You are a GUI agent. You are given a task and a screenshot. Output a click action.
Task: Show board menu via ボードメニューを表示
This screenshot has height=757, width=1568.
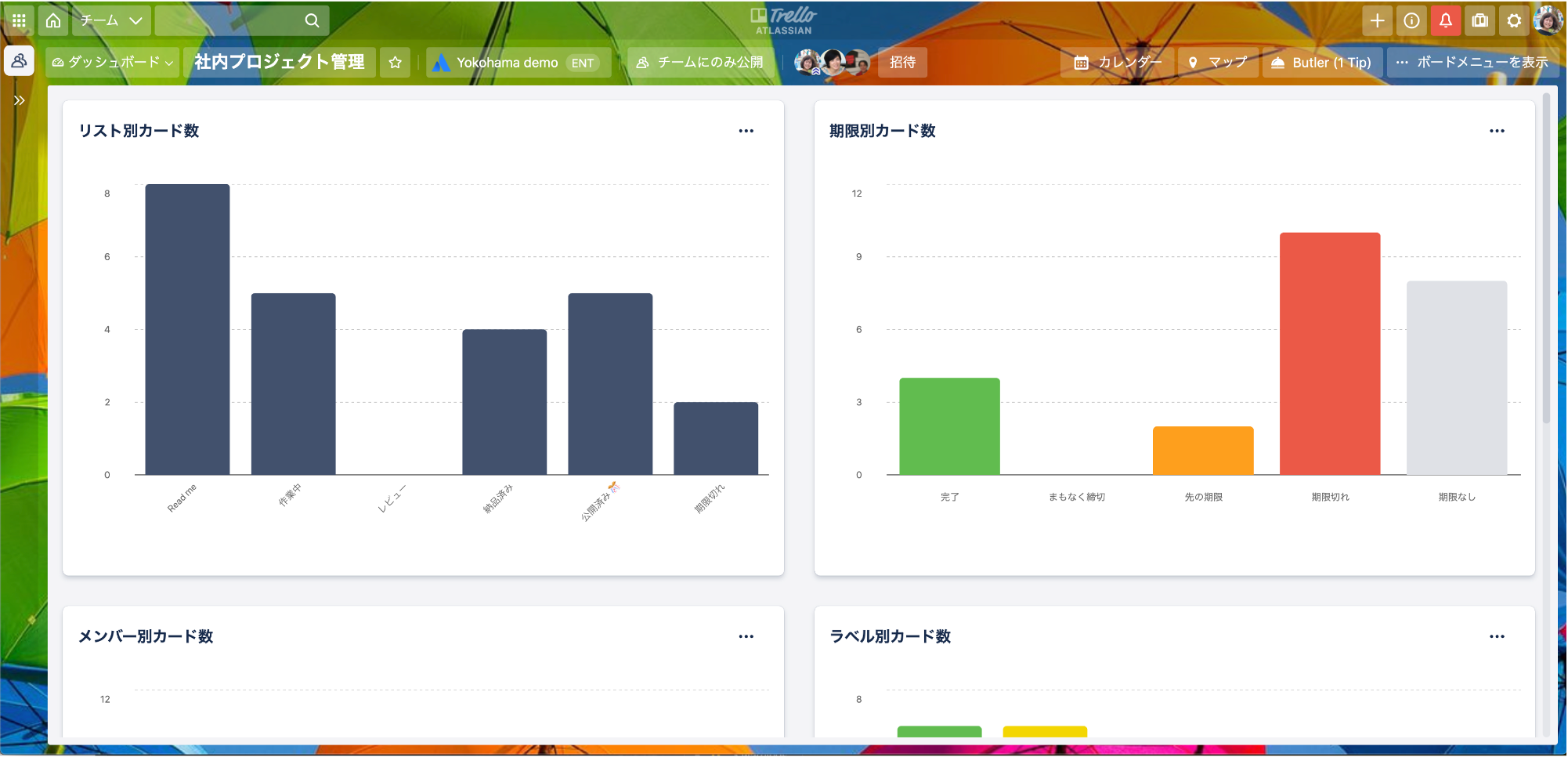[x=1472, y=63]
